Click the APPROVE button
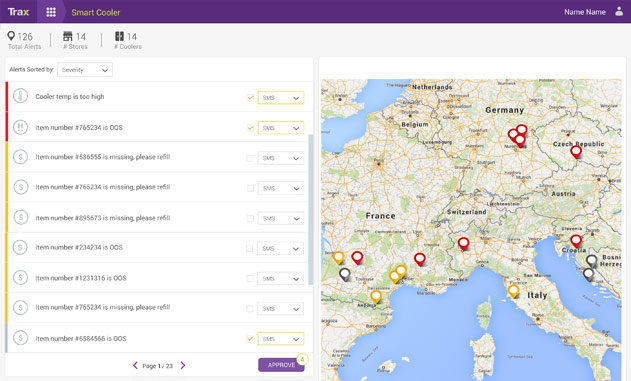The height and width of the screenshot is (381, 631). click(281, 365)
